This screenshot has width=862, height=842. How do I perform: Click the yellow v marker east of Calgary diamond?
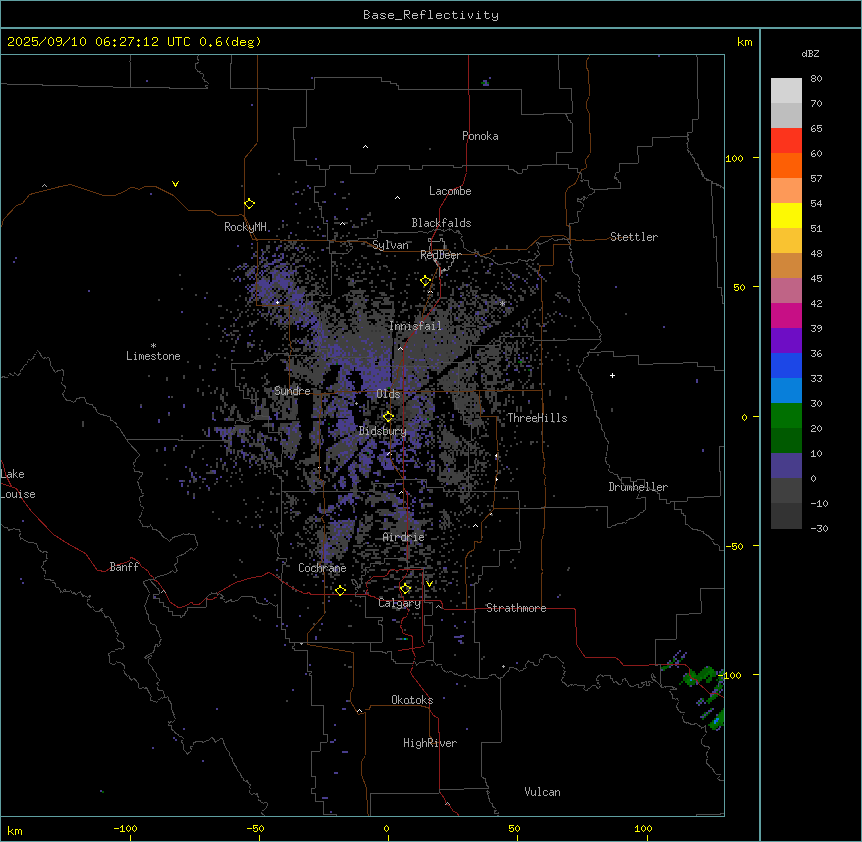tap(429, 584)
